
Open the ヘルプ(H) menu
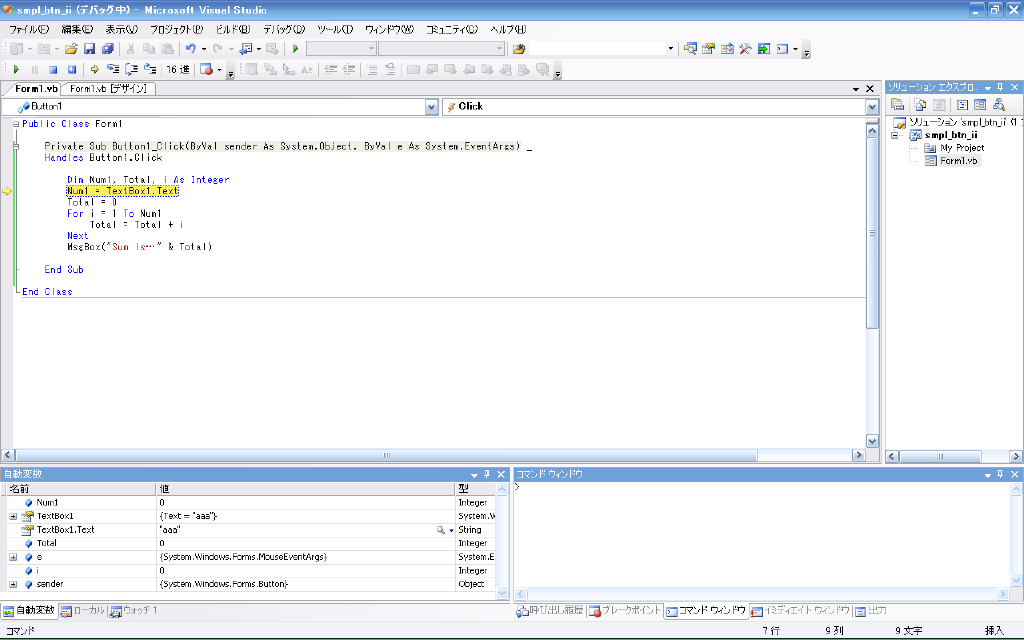pos(508,29)
